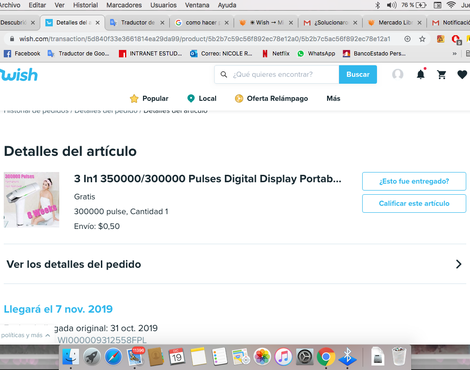The width and height of the screenshot is (470, 370).
Task: Open Contacts app in the dock
Action: coord(156,357)
